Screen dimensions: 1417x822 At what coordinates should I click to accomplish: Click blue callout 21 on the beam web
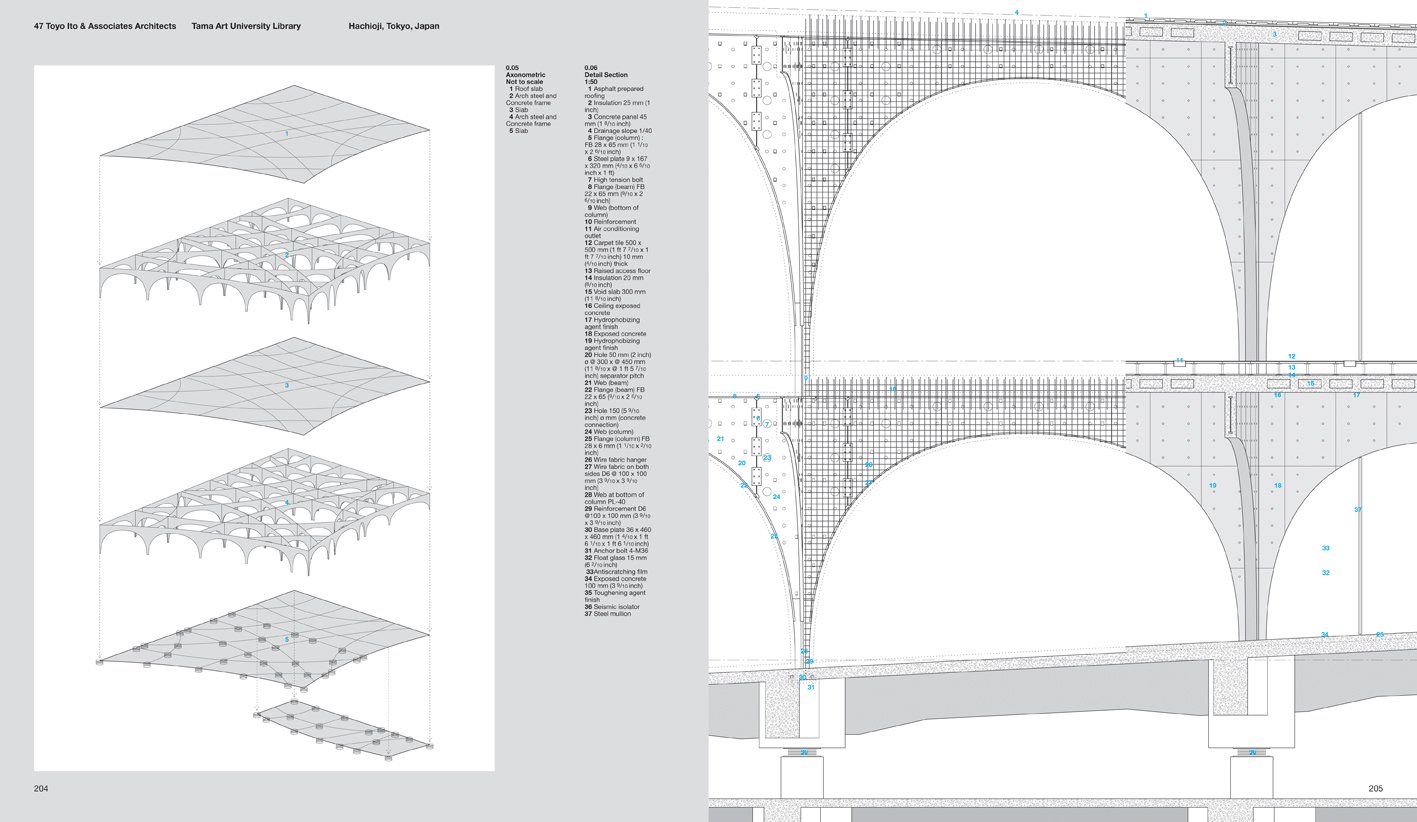pos(720,439)
